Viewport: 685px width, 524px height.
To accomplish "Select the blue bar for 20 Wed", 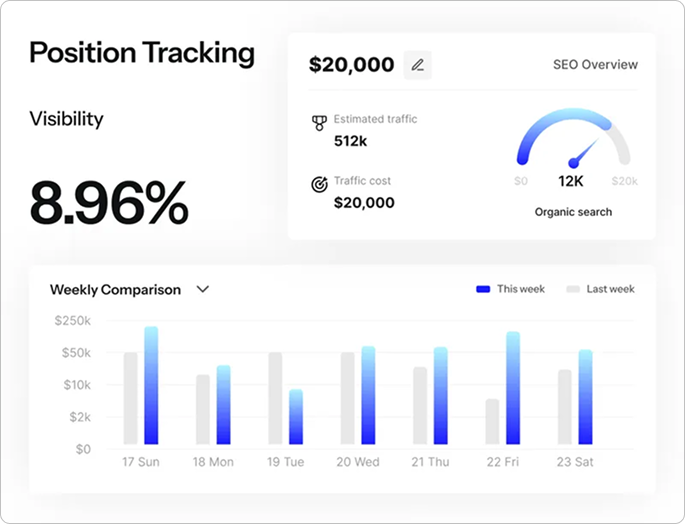I will click(x=368, y=395).
